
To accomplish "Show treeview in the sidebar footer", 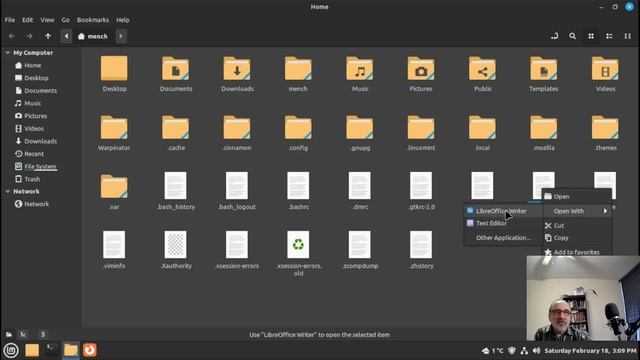I will [x=23, y=335].
